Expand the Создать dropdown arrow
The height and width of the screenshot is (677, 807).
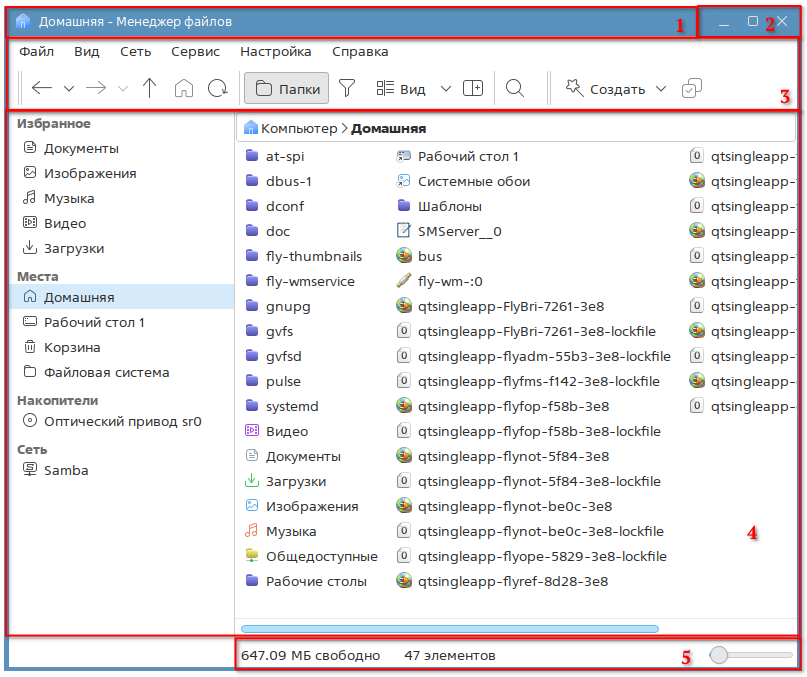point(661,89)
